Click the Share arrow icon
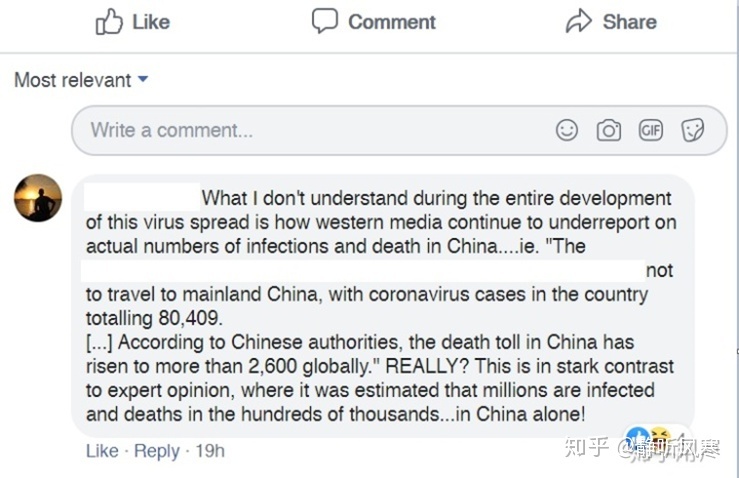 (x=579, y=21)
